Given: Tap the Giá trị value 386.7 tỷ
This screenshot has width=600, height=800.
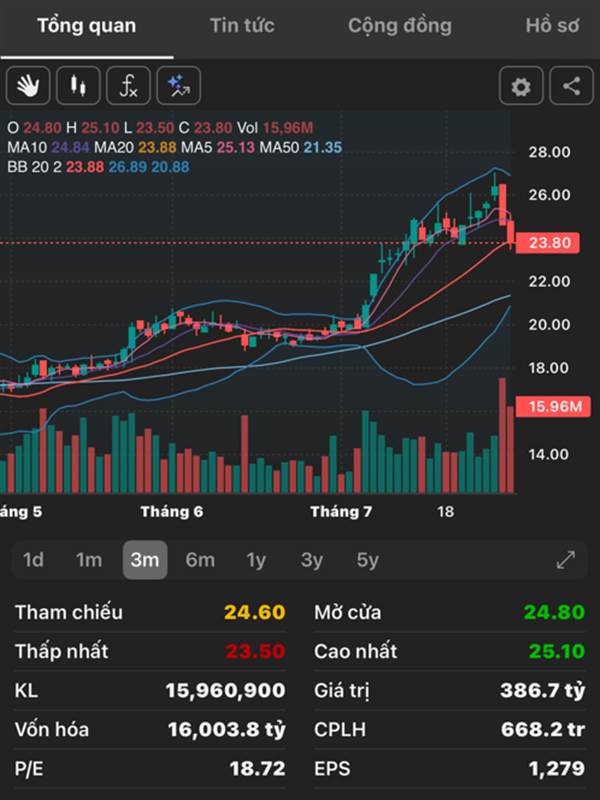Looking at the screenshot, I should pyautogui.click(x=542, y=690).
